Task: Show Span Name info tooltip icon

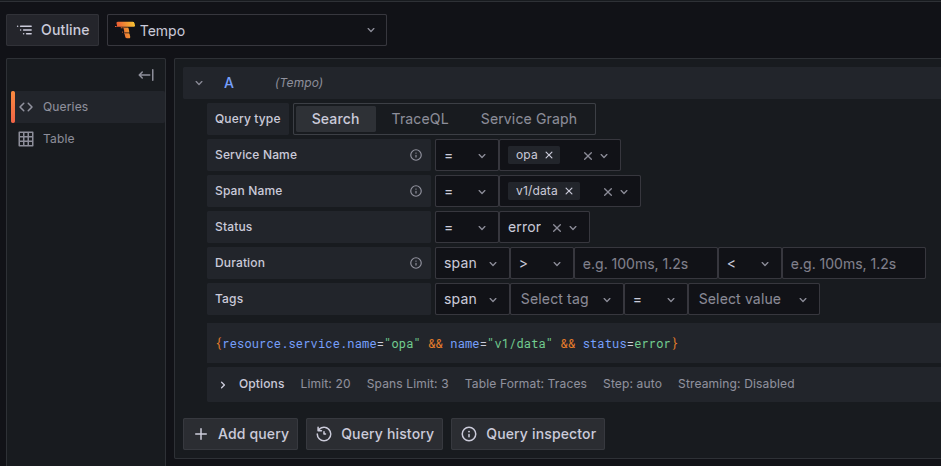Action: point(416,191)
